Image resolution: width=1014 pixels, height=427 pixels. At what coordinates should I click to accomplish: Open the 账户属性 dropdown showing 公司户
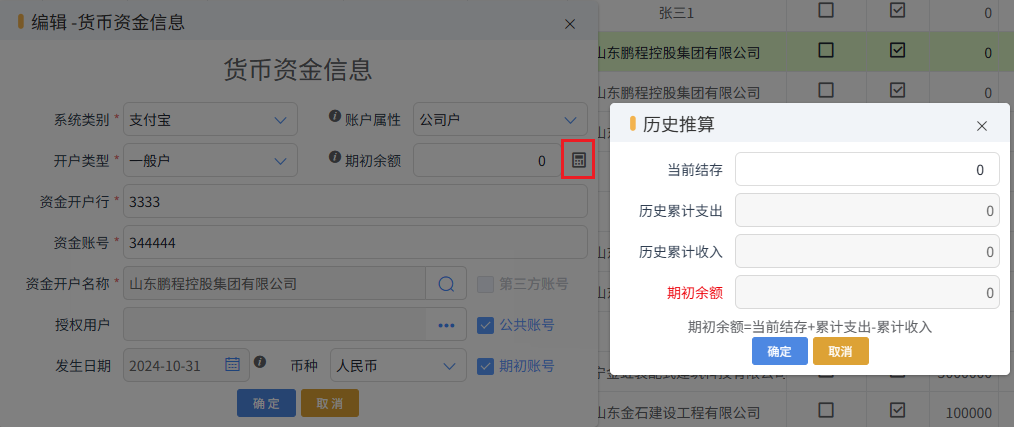[501, 120]
